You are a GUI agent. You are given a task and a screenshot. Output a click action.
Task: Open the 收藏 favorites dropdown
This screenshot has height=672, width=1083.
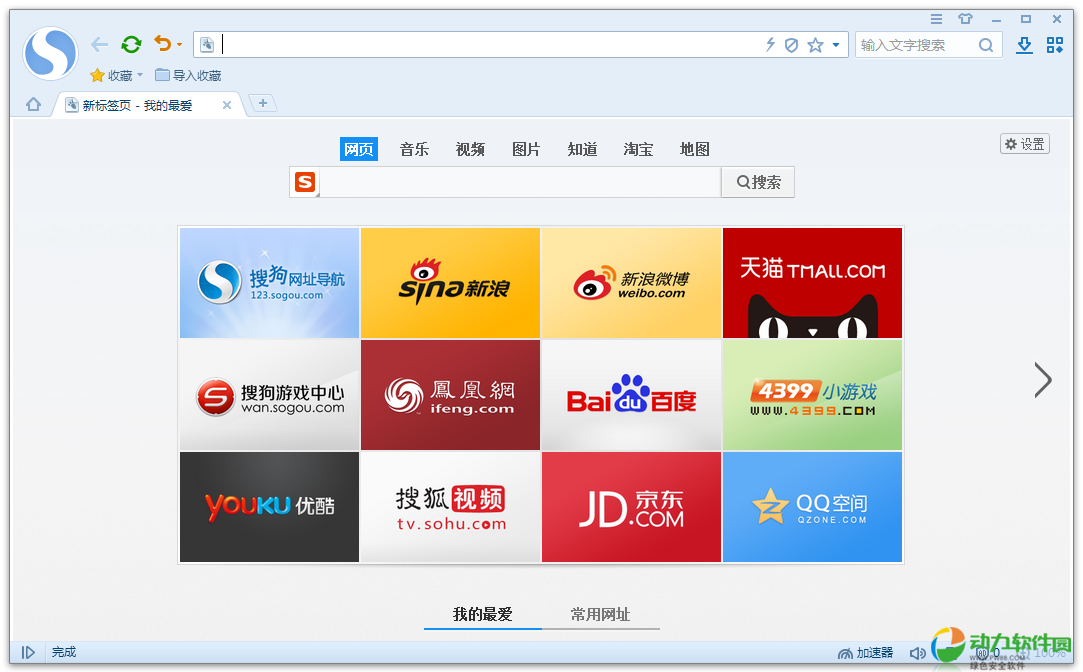click(x=117, y=75)
